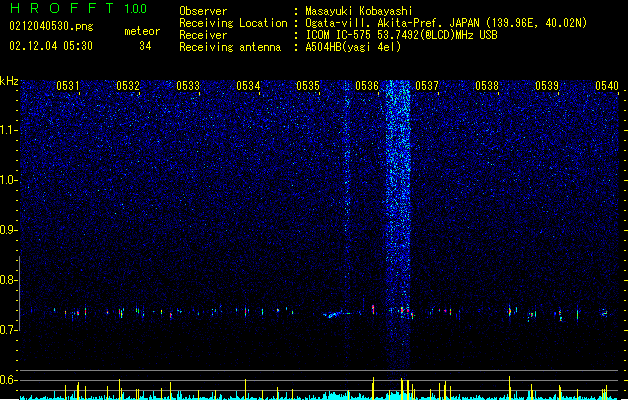Click time marker 0534
Screen dimensions: 629x400
coord(248,86)
